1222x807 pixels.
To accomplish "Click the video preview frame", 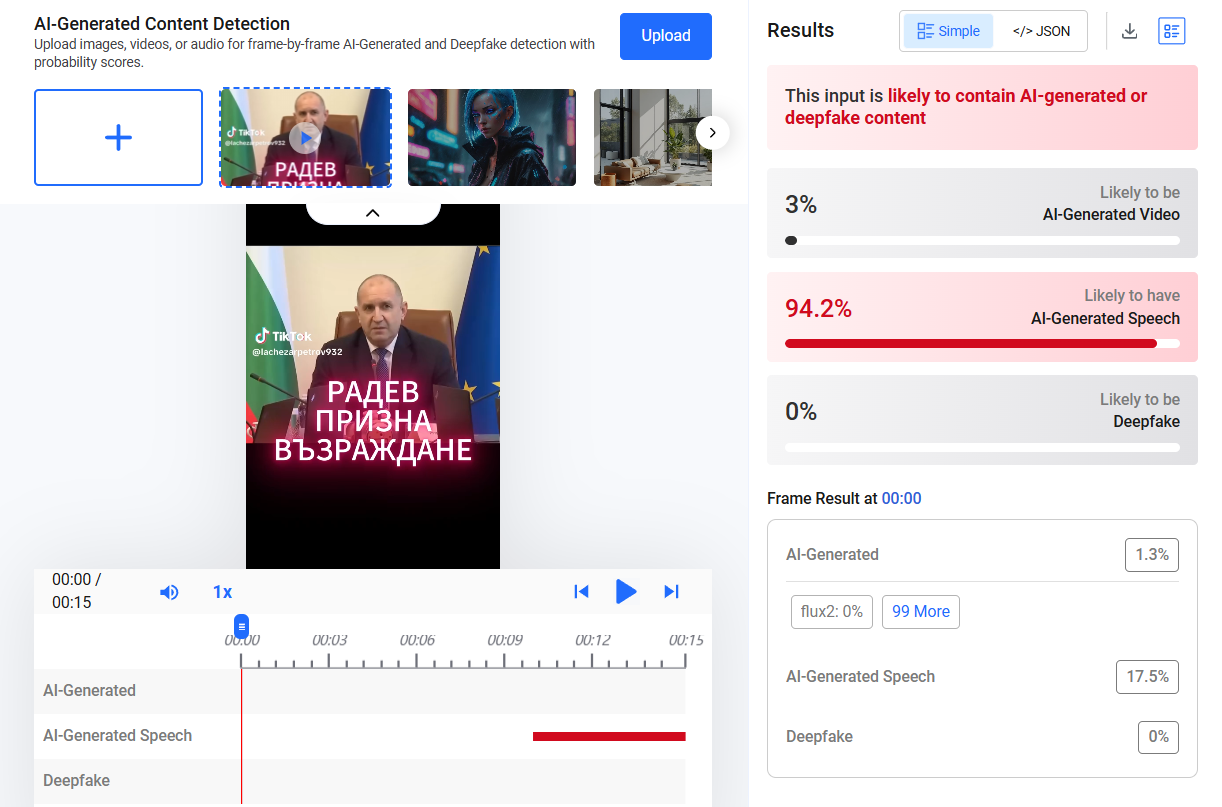I will 373,387.
